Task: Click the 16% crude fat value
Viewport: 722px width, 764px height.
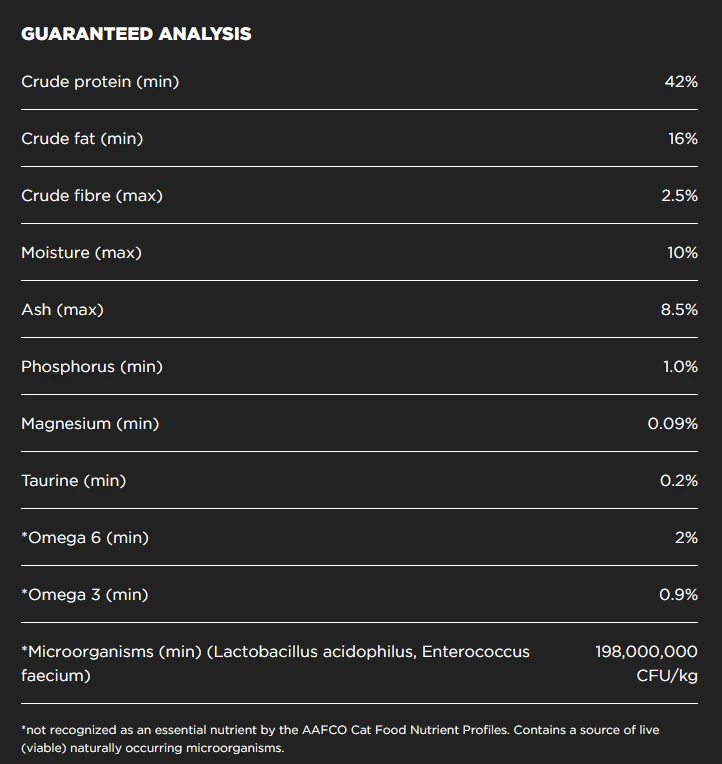Action: coord(683,138)
